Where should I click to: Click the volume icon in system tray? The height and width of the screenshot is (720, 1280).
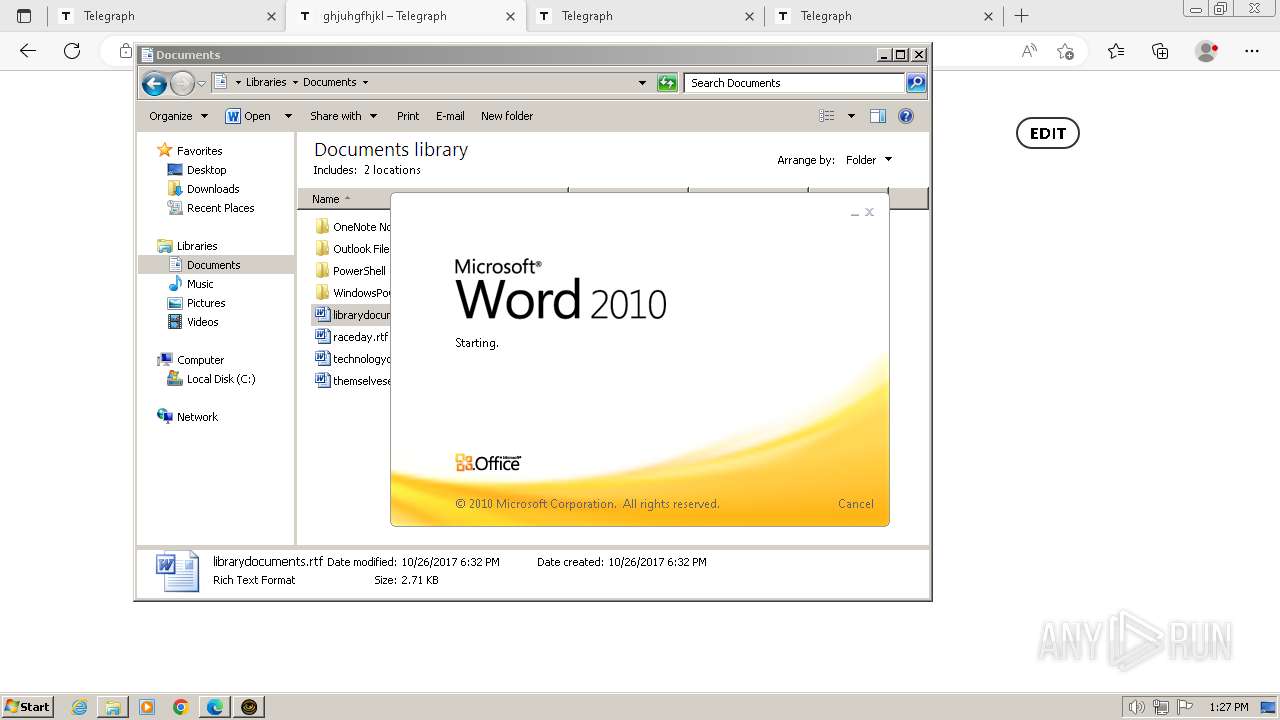pos(1136,707)
